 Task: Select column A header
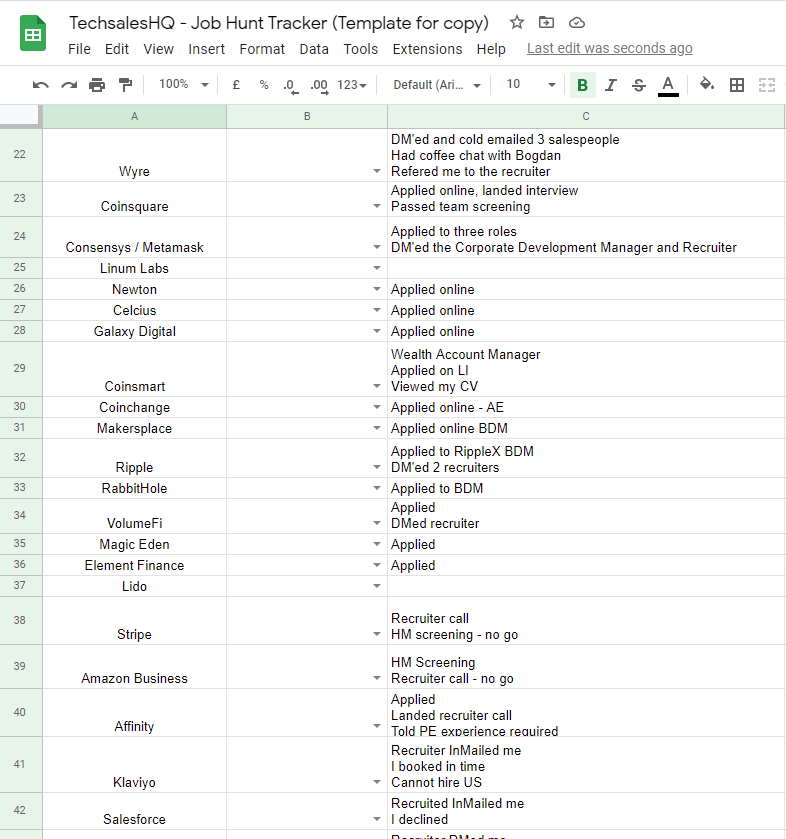tap(134, 116)
